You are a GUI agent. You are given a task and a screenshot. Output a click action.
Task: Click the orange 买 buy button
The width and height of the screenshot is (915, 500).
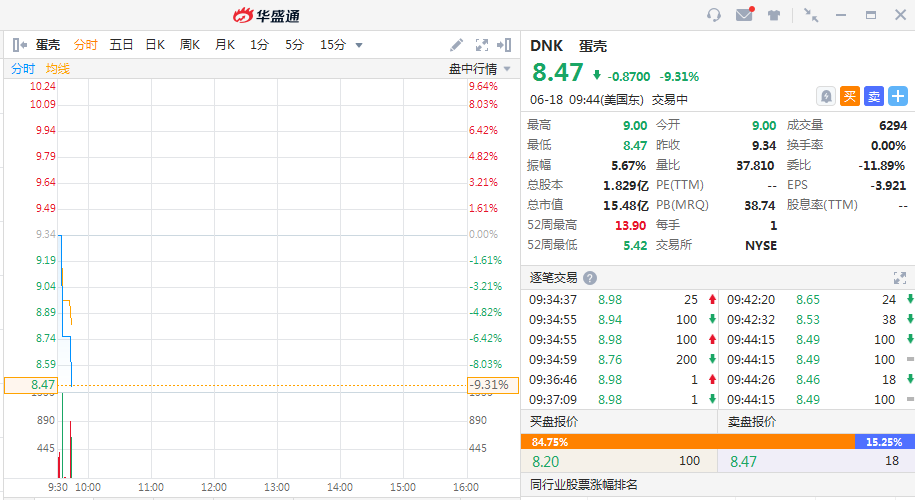click(850, 96)
